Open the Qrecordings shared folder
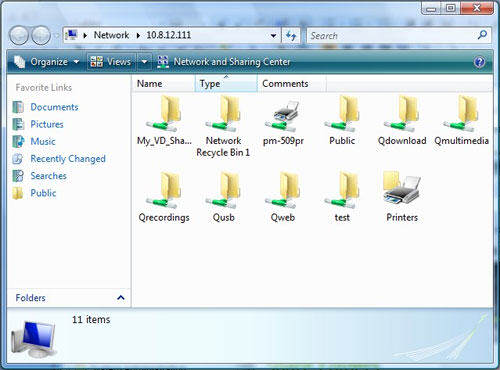The height and width of the screenshot is (370, 500). [164, 197]
